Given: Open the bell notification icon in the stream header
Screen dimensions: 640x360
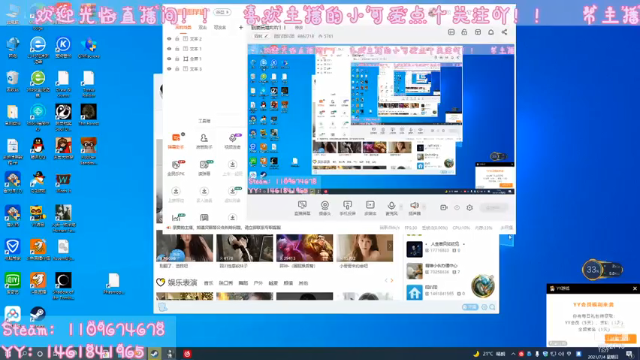Looking at the screenshot, I should pos(491,32).
